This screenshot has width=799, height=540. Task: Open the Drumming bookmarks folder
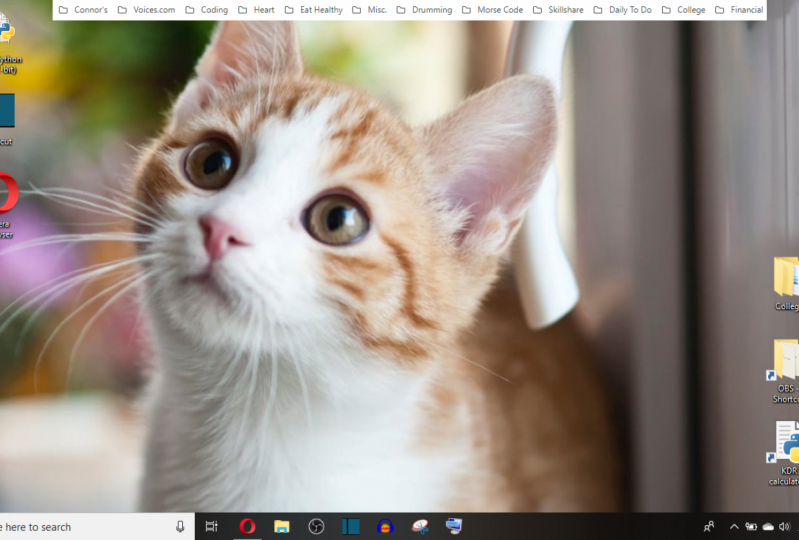(424, 10)
